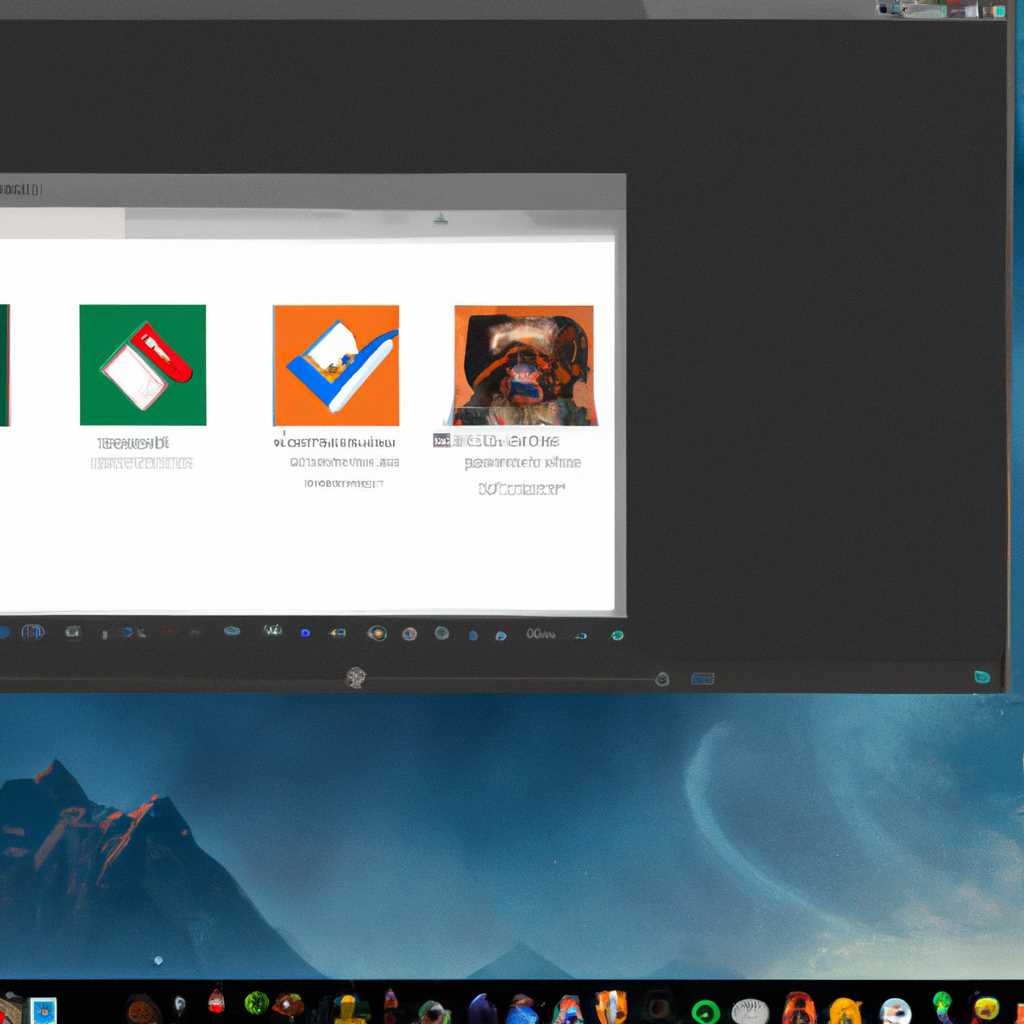Click the small triangle icon above the white panel
1024x1024 pixels.
click(441, 218)
